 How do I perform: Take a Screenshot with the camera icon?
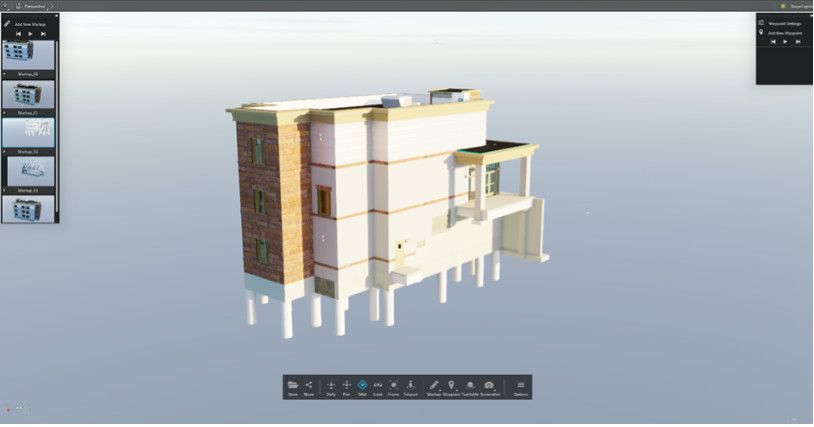489,385
